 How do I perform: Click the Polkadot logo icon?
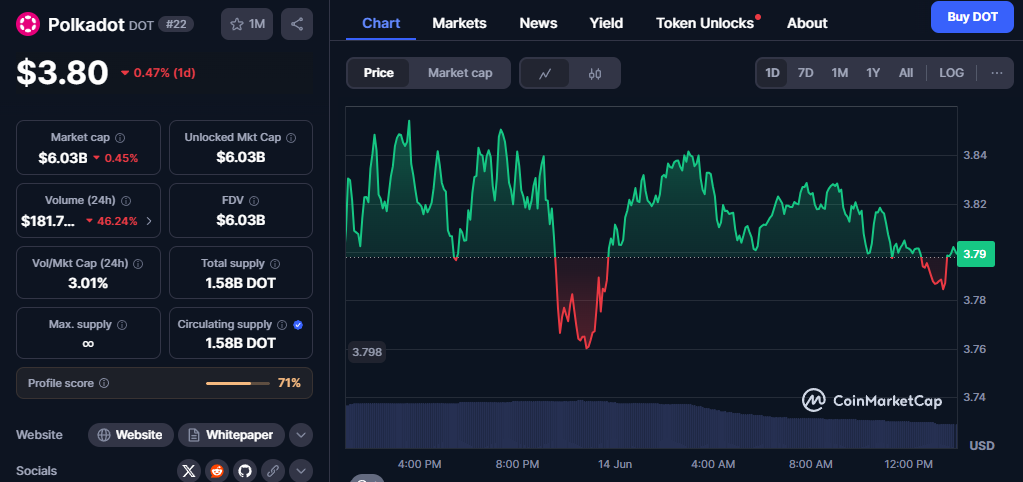coord(28,24)
